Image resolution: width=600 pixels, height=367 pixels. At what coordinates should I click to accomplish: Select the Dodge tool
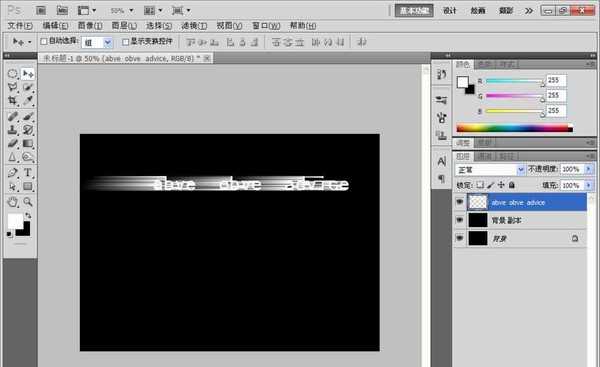click(28, 157)
